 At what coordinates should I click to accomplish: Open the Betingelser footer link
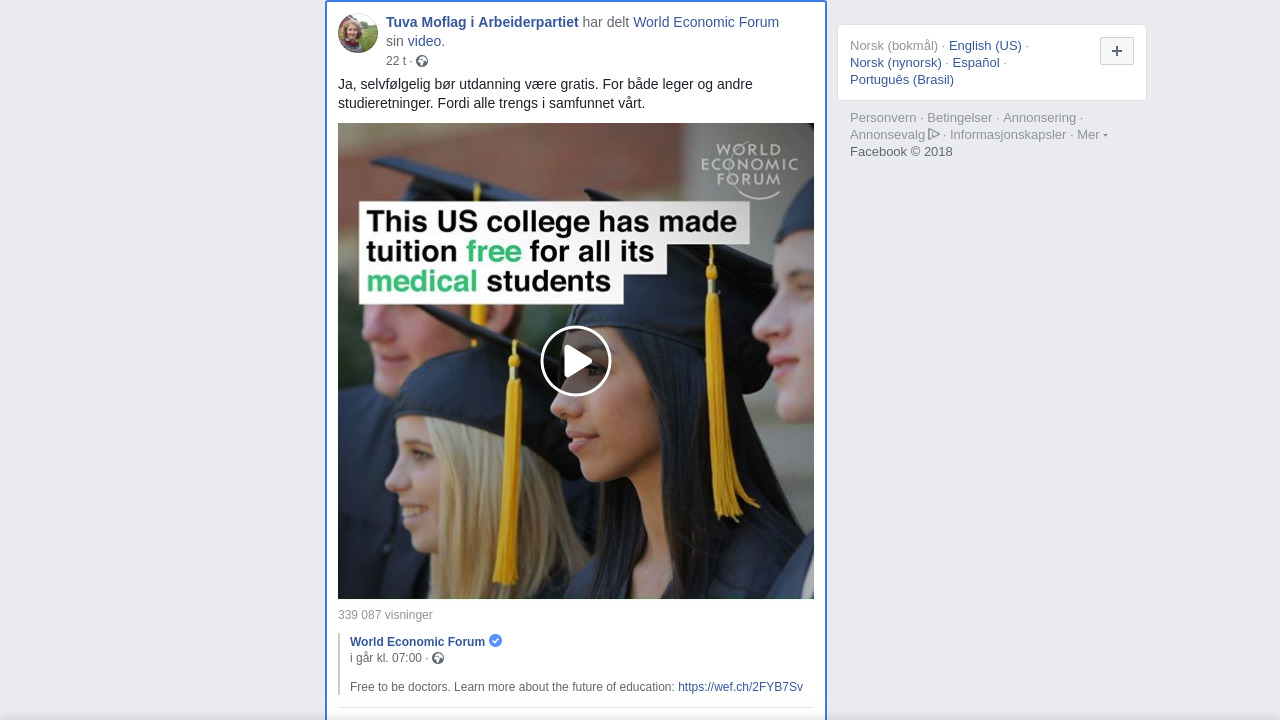[x=960, y=117]
